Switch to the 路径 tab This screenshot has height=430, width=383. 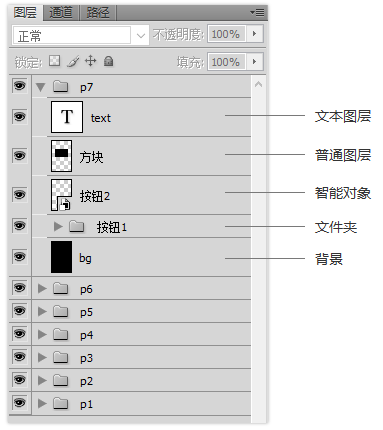98,13
